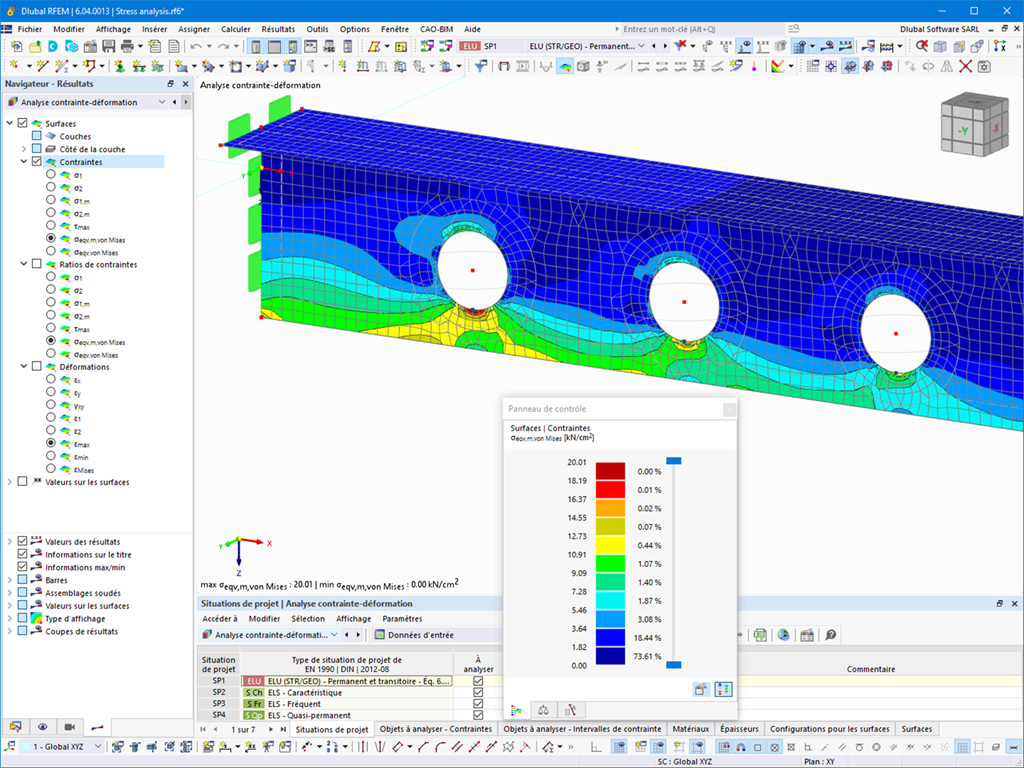Close the Panneau de contrôle
The image size is (1024, 768).
[729, 409]
